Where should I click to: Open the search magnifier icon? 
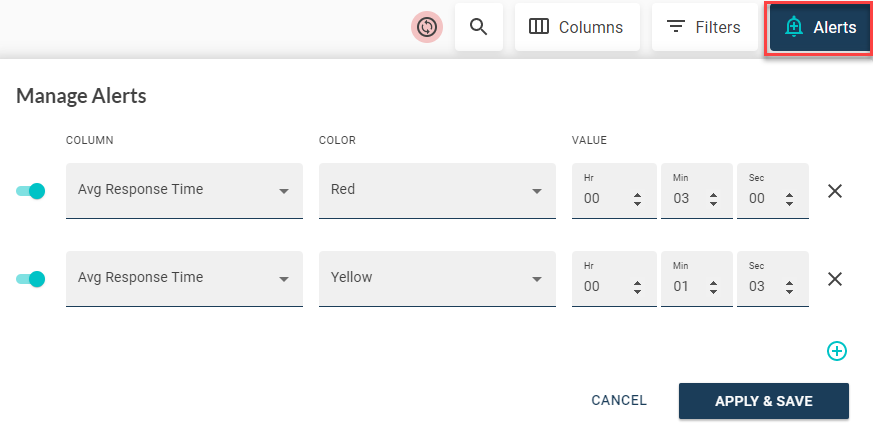tap(478, 27)
